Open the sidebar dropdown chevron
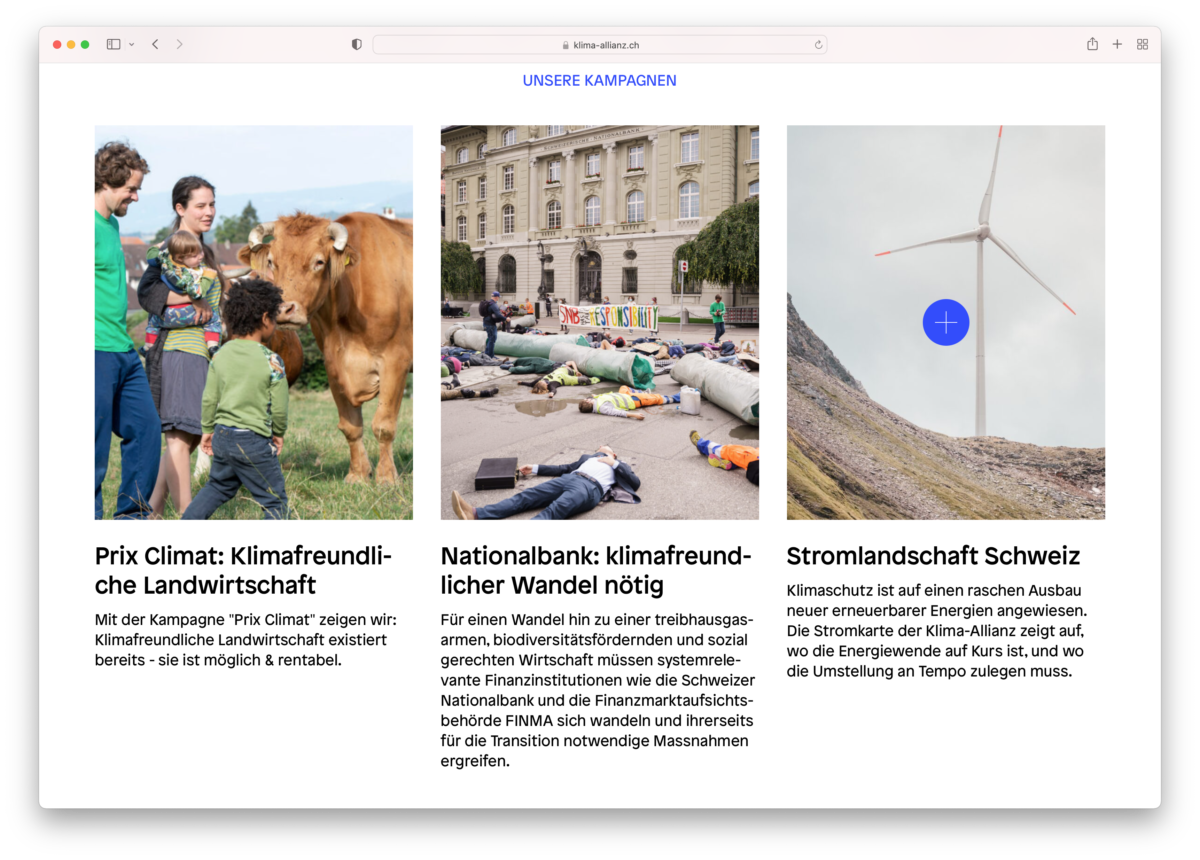Viewport: 1200px width, 860px height. pos(131,45)
